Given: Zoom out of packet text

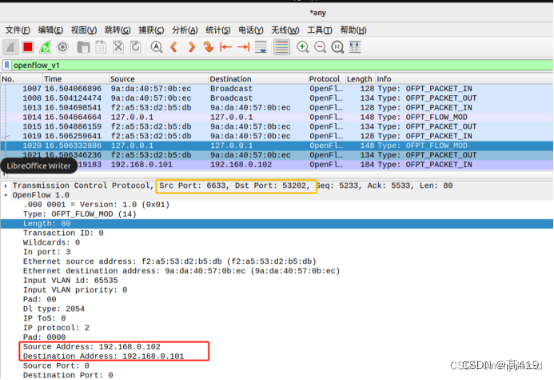Looking at the screenshot, I should (x=320, y=47).
